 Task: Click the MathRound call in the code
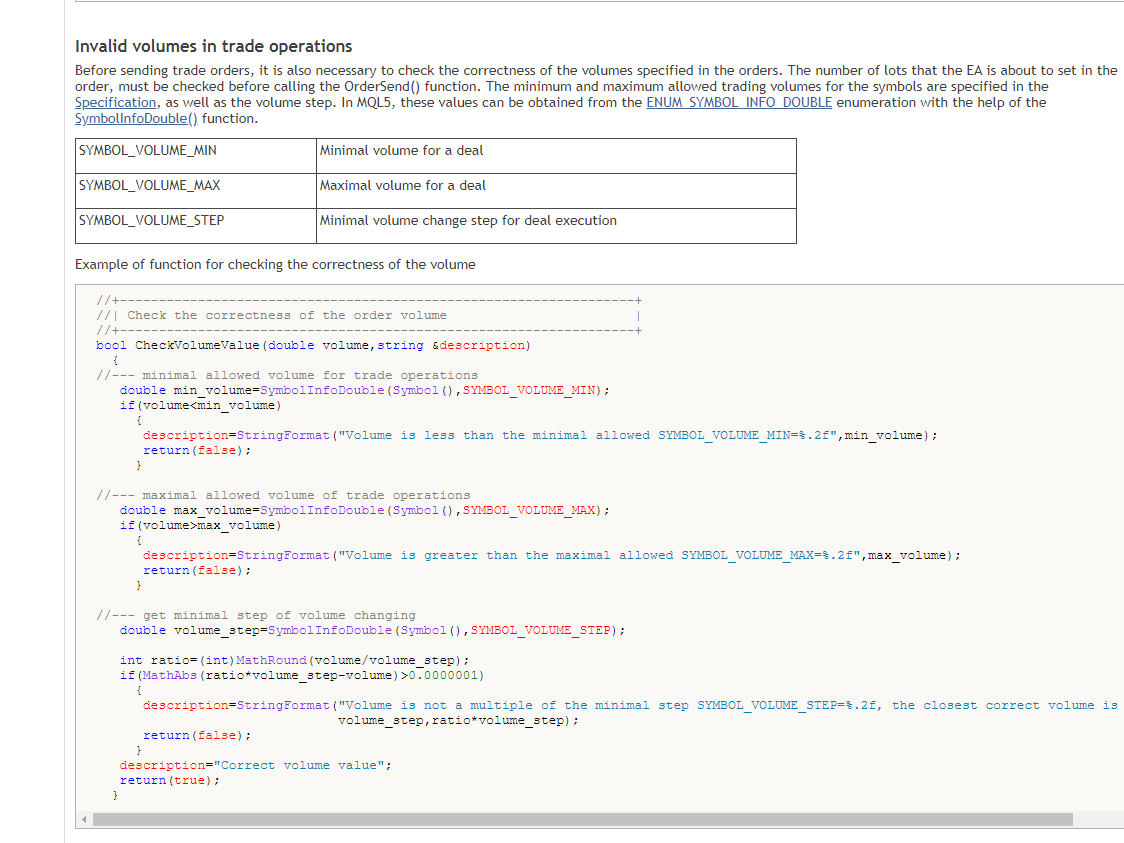point(271,660)
